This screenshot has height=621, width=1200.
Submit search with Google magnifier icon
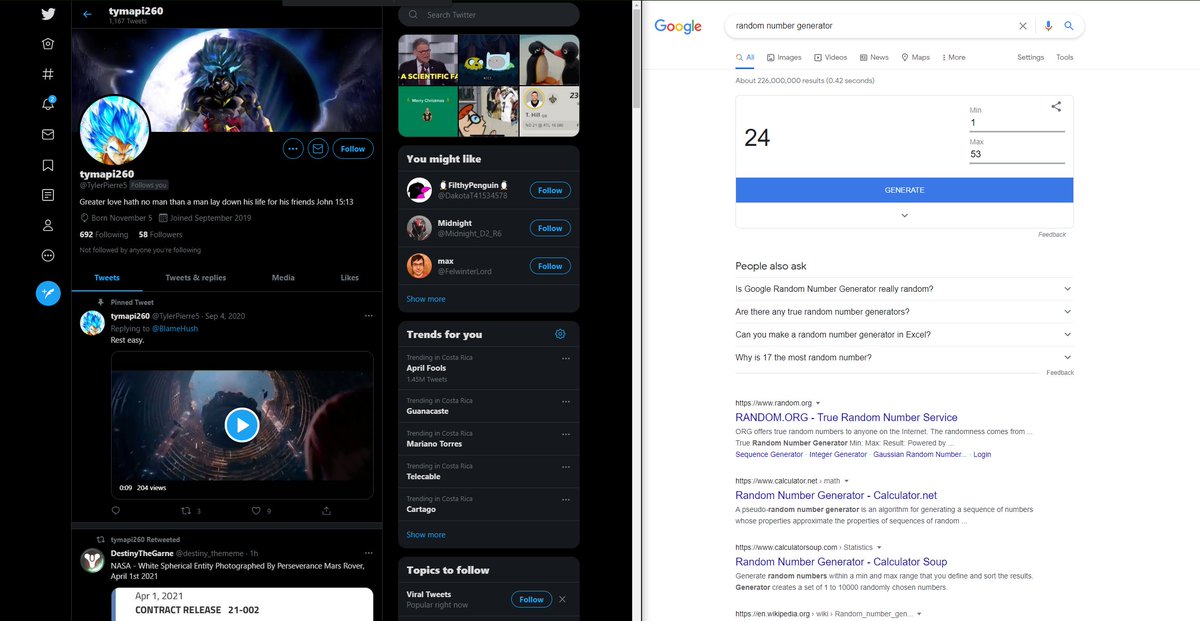[x=1069, y=26]
